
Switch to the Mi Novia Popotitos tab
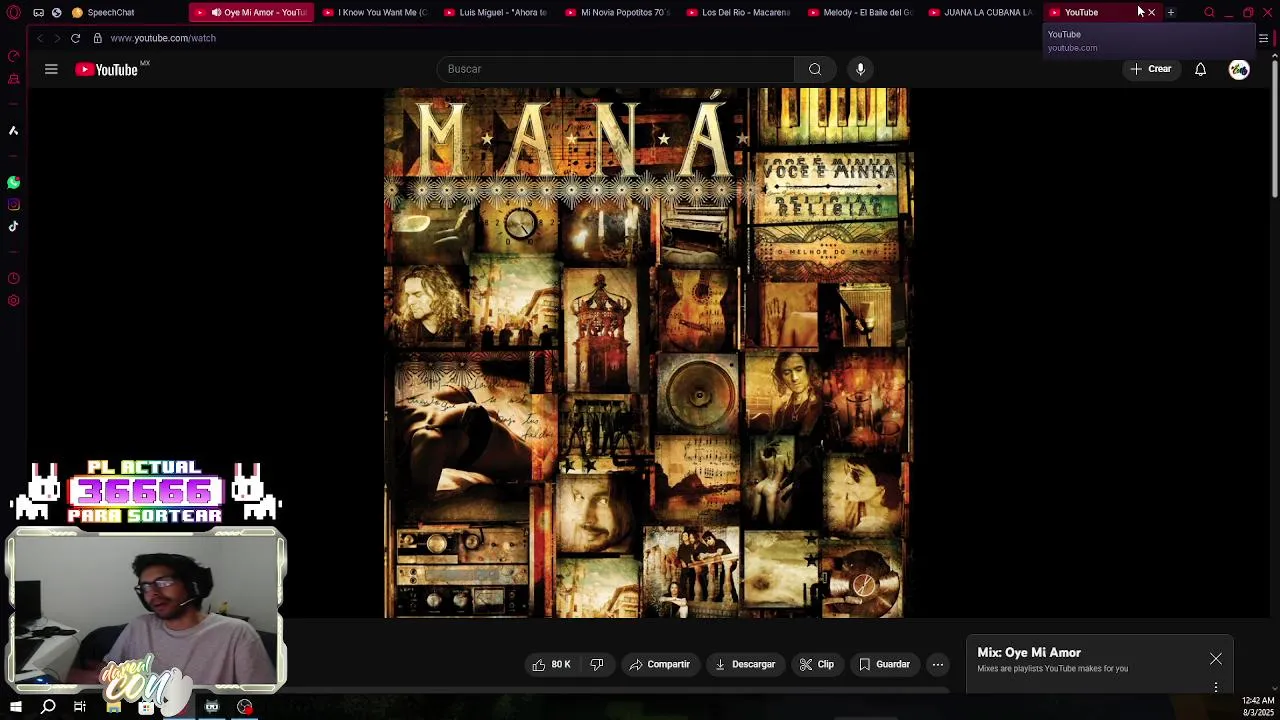pyautogui.click(x=618, y=12)
